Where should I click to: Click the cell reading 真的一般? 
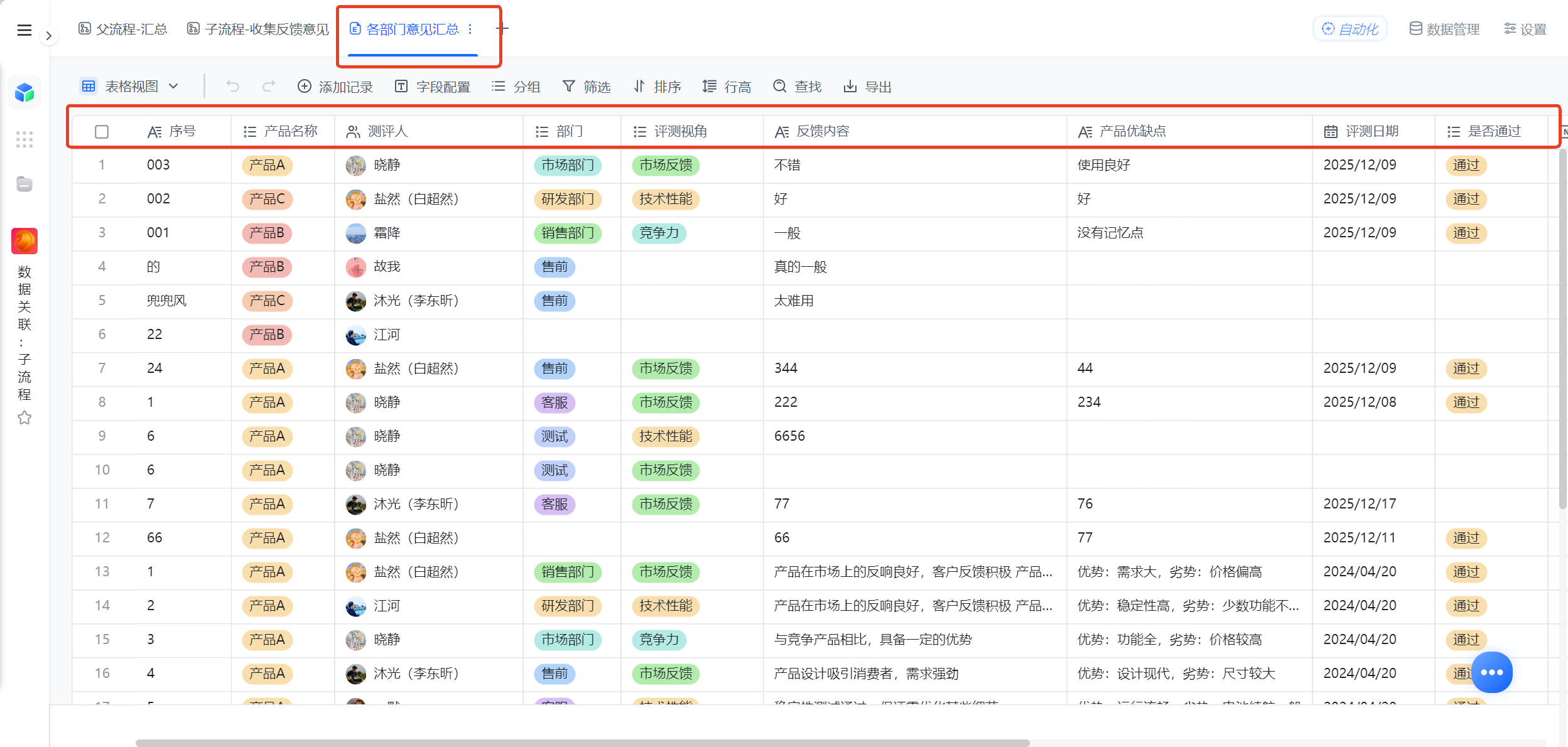pyautogui.click(x=915, y=267)
